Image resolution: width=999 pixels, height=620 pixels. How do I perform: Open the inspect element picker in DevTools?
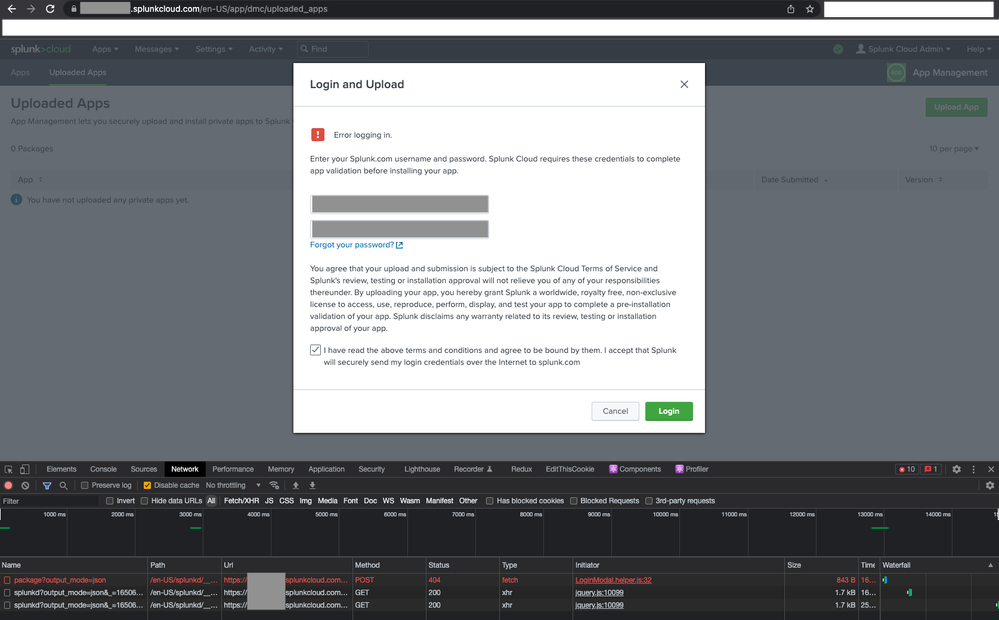coord(9,469)
